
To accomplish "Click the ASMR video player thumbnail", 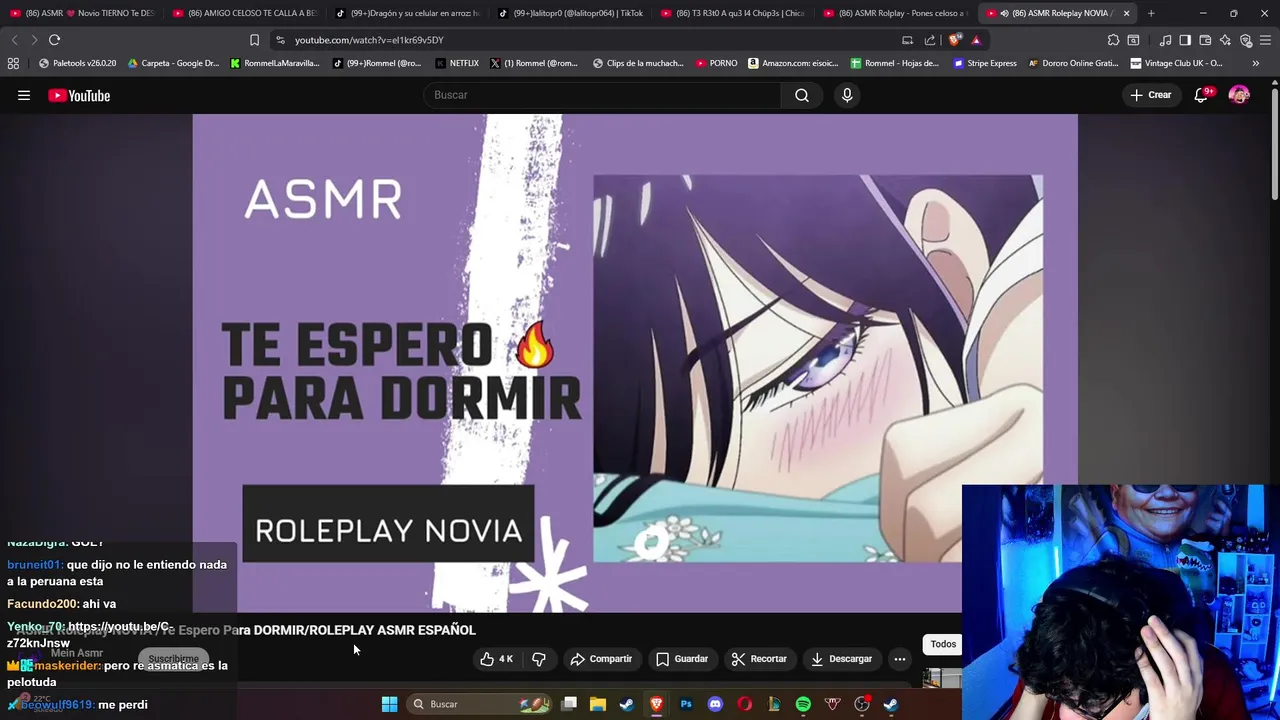I will point(635,363).
